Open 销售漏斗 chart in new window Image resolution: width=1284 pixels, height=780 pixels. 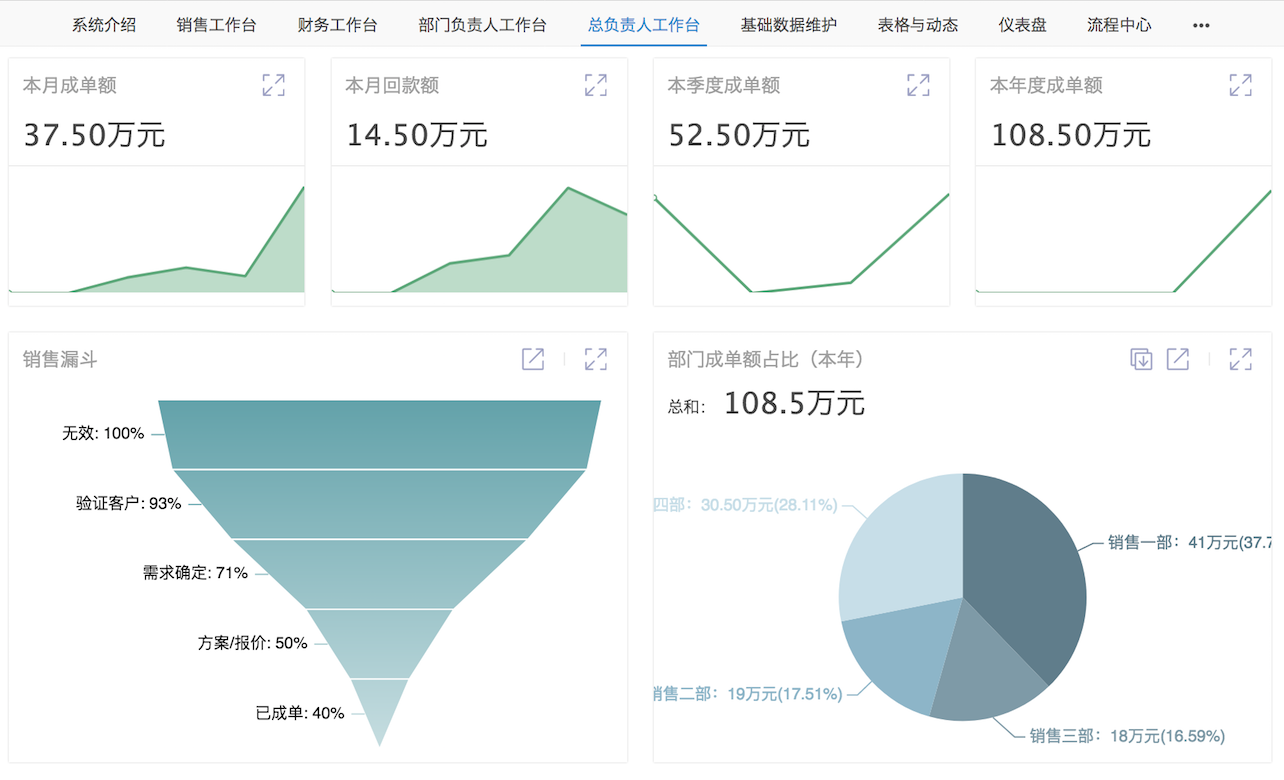tap(533, 359)
